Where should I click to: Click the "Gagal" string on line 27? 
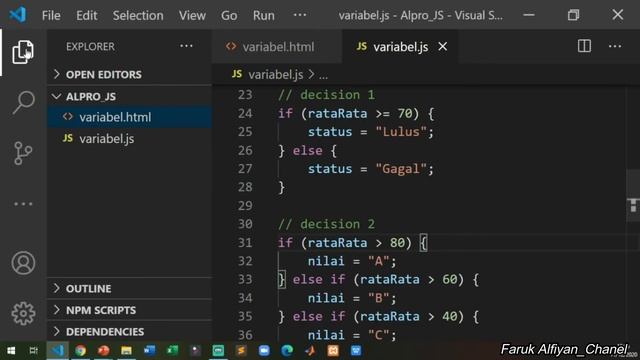tap(401, 169)
